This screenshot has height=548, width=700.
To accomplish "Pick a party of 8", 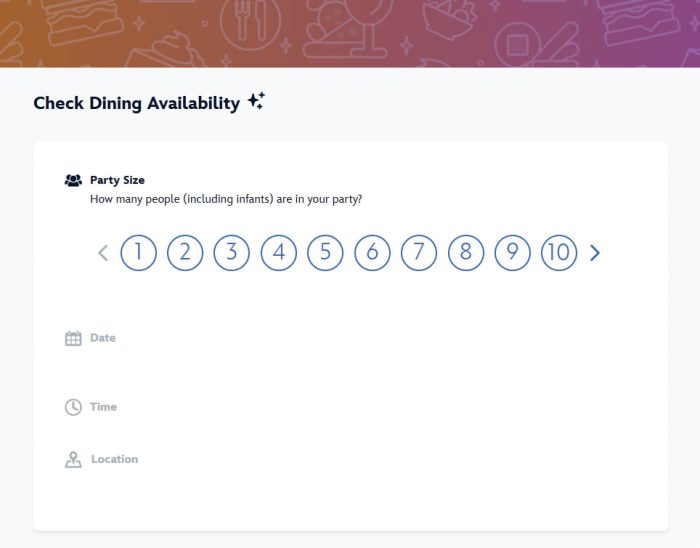I will click(465, 253).
